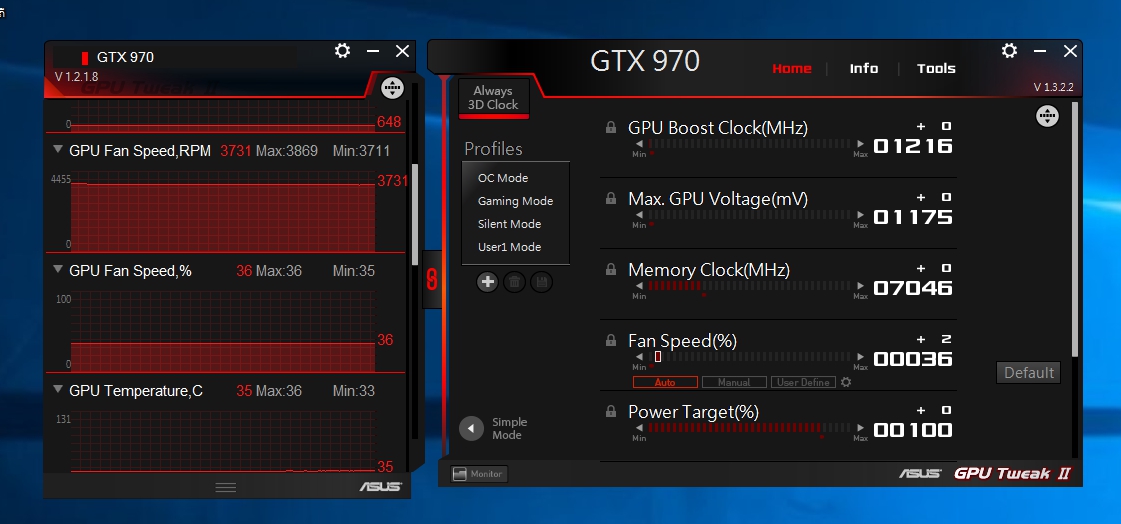Click version text 'V 1.3.2.2'
1121x524 pixels.
(1053, 87)
